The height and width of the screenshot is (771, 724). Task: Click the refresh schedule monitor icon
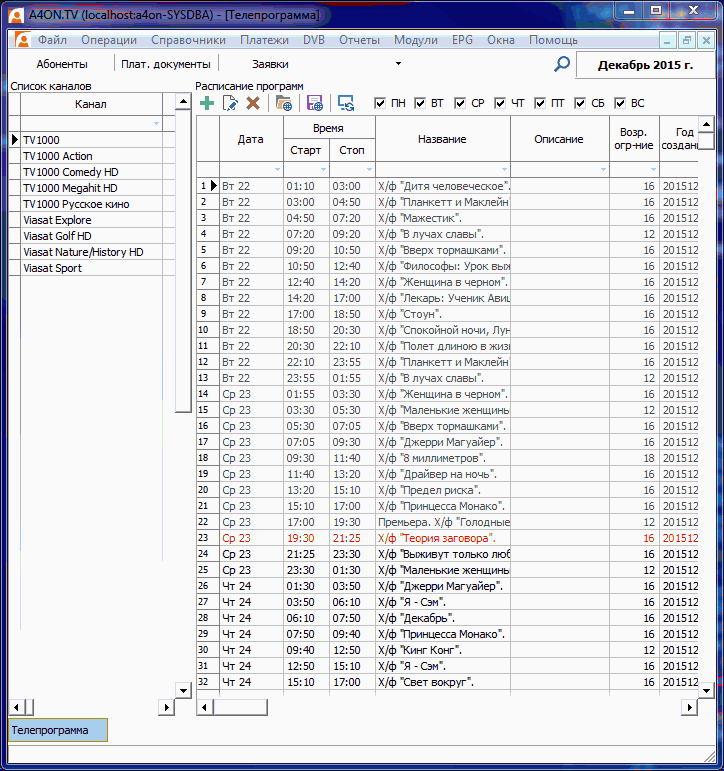click(x=346, y=103)
